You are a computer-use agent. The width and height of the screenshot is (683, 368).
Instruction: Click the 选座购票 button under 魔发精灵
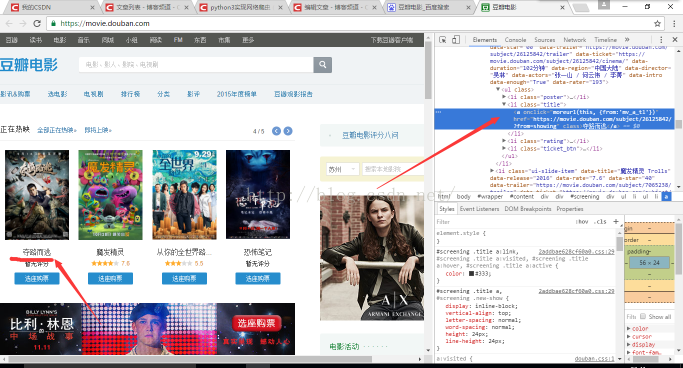110,278
